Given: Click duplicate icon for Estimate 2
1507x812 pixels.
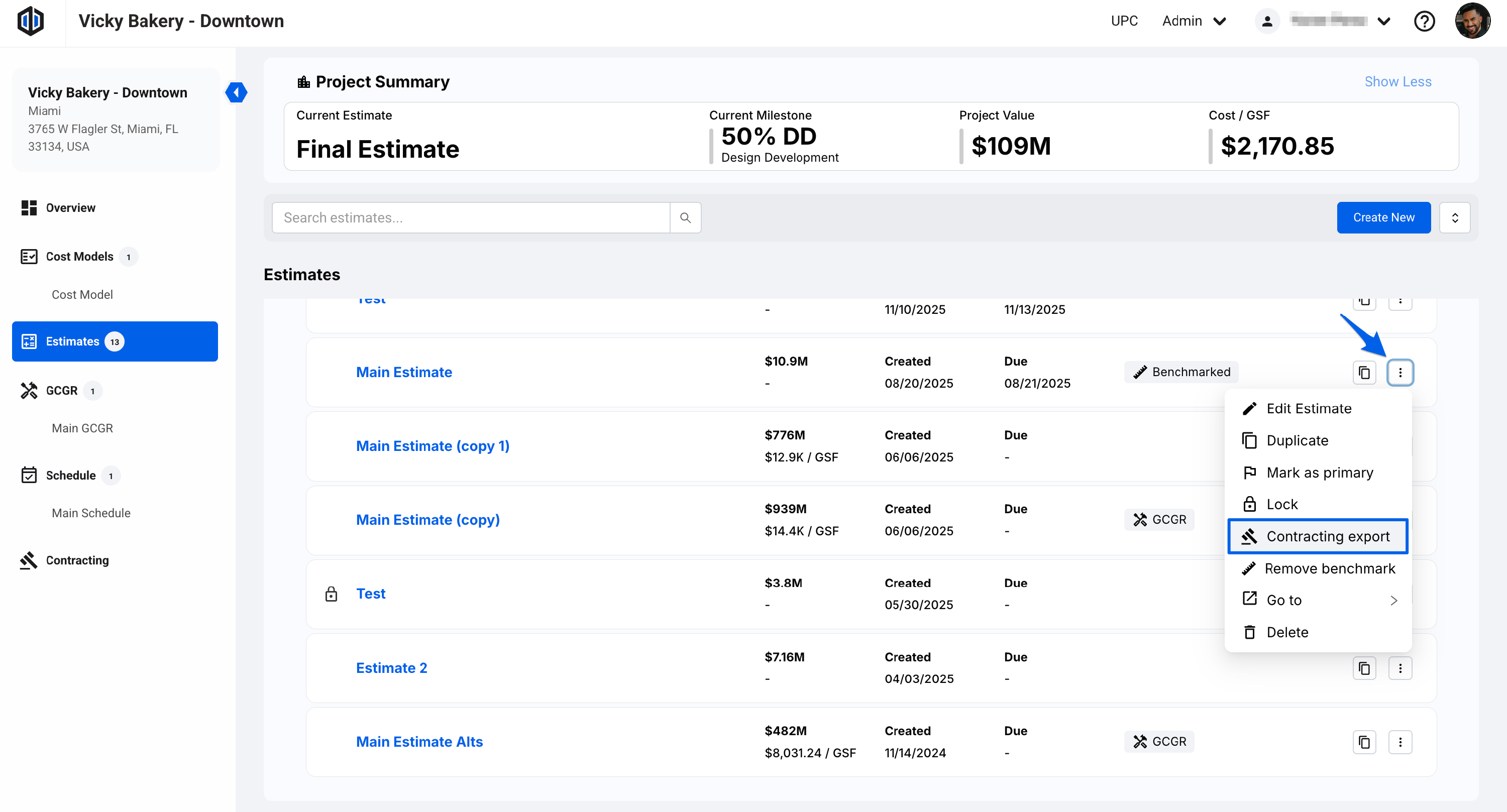Looking at the screenshot, I should click(x=1364, y=668).
